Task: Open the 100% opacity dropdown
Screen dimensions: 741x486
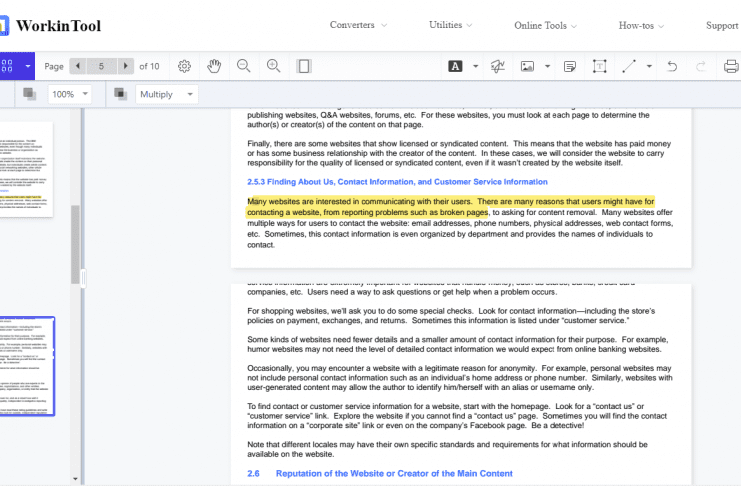Action: (x=69, y=94)
